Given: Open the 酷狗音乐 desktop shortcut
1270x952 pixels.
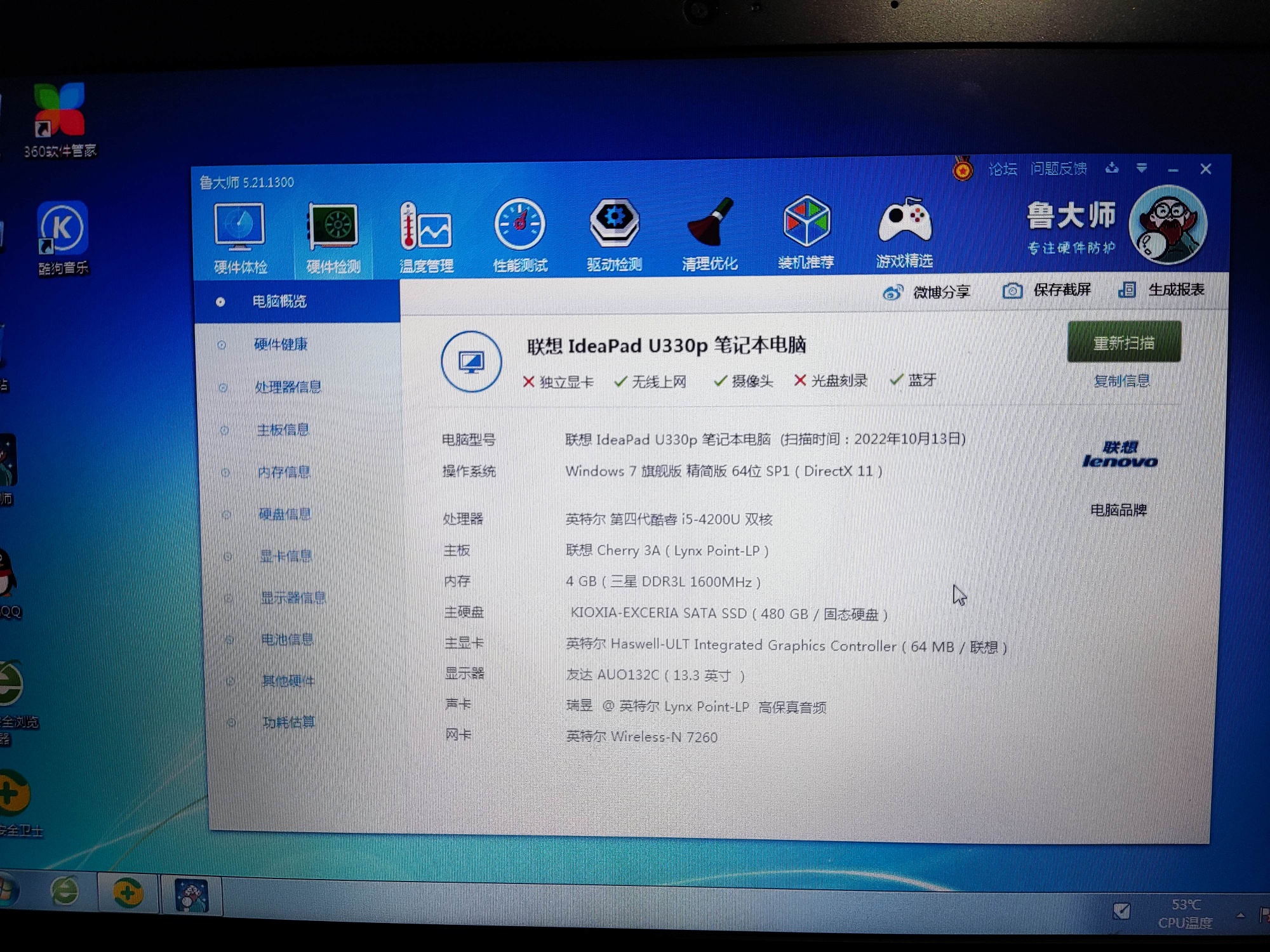Looking at the screenshot, I should coord(62,238).
